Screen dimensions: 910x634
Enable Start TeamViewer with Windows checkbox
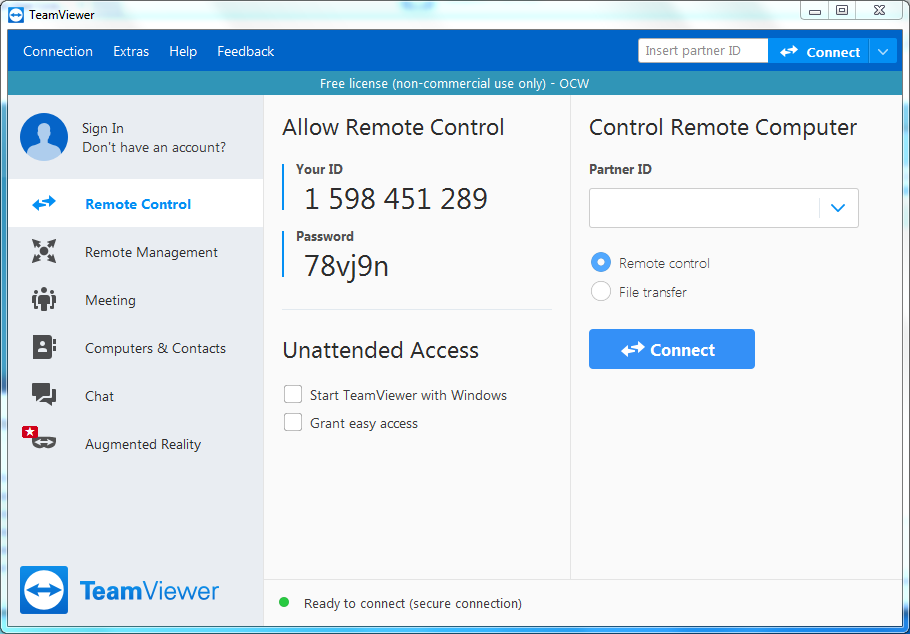click(292, 395)
